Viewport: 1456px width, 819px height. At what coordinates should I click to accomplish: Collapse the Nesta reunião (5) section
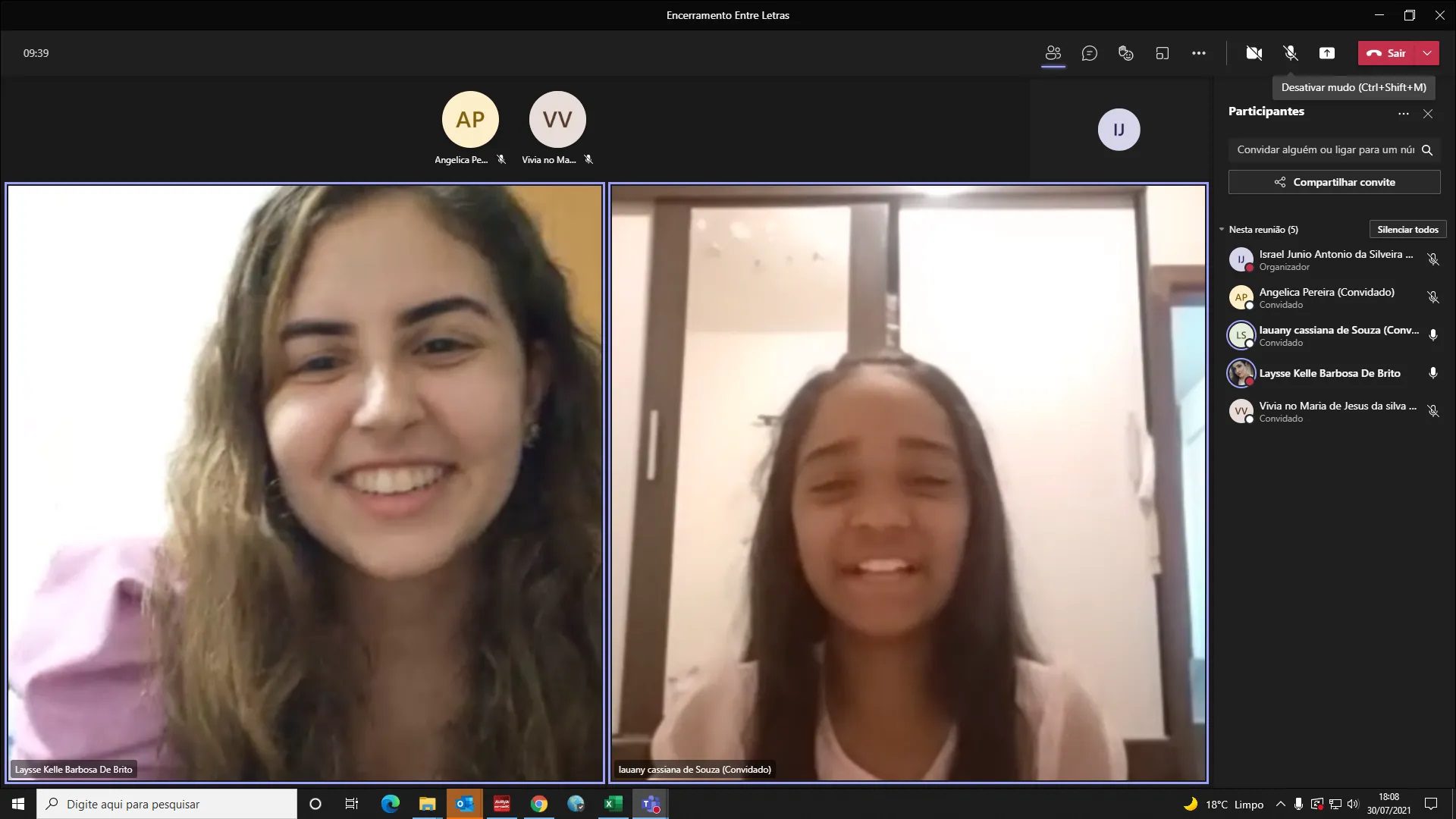(x=1222, y=230)
